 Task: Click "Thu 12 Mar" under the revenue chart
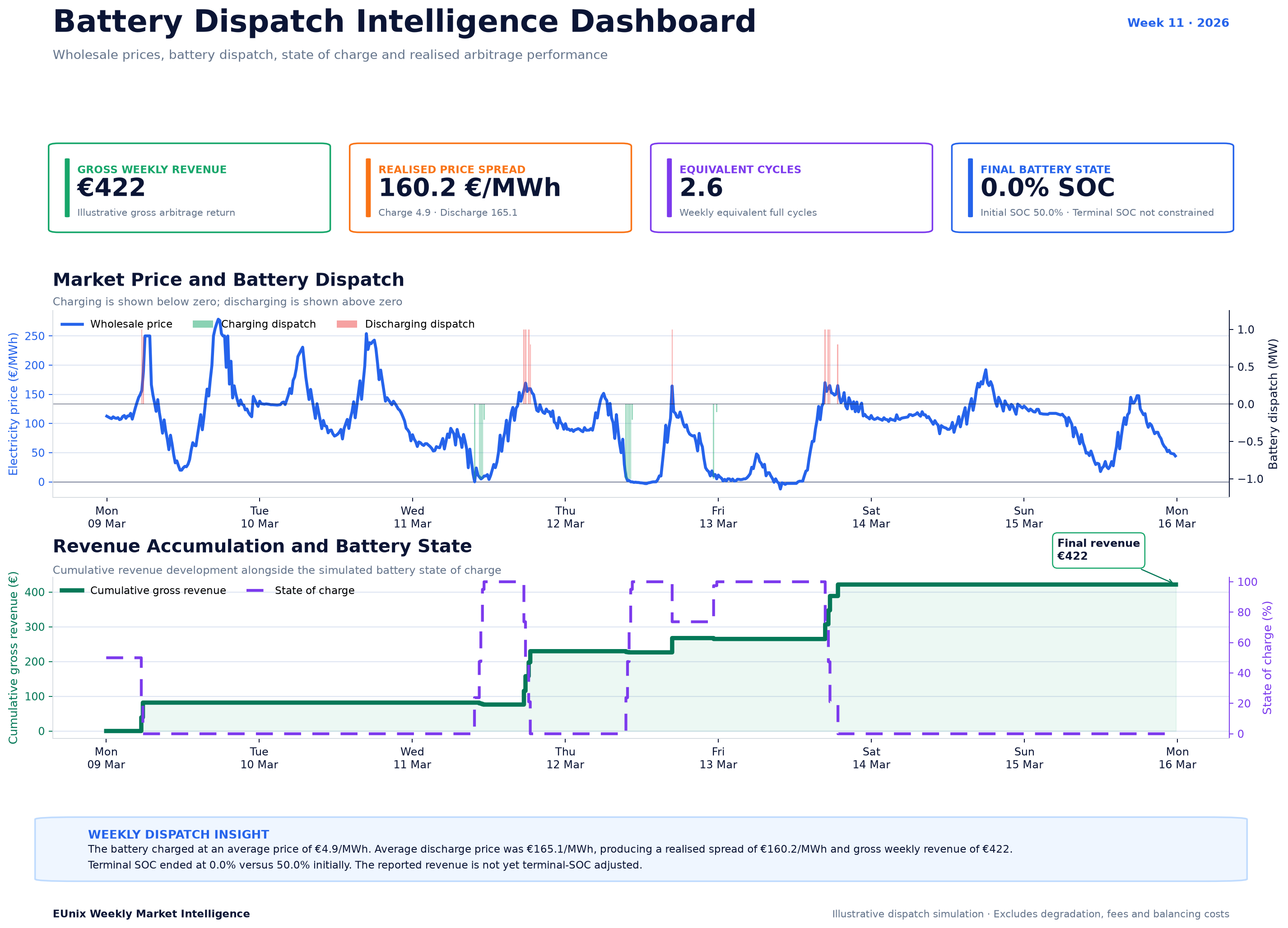[x=565, y=758]
